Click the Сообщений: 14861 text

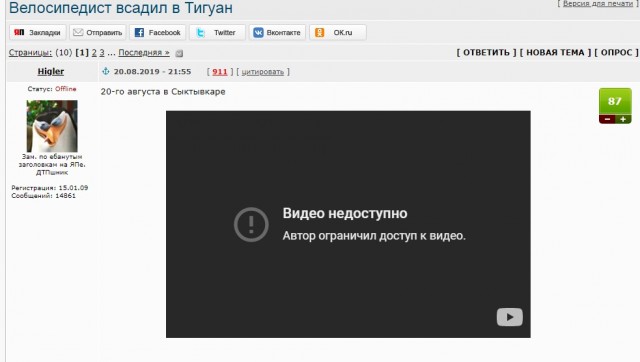(x=44, y=195)
